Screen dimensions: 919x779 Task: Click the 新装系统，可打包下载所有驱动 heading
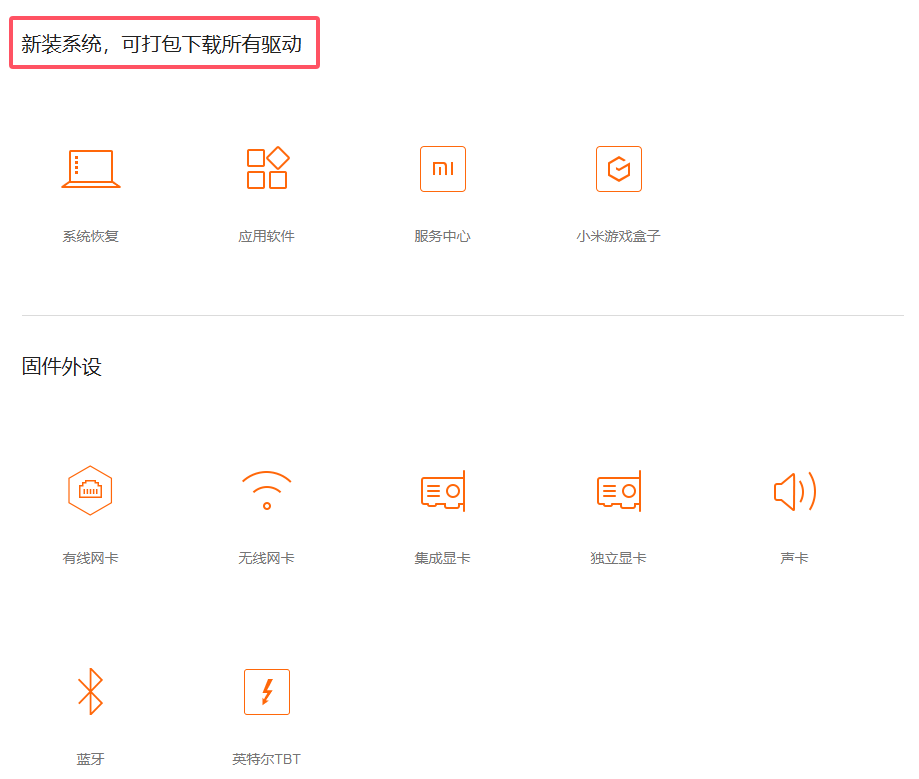point(162,44)
